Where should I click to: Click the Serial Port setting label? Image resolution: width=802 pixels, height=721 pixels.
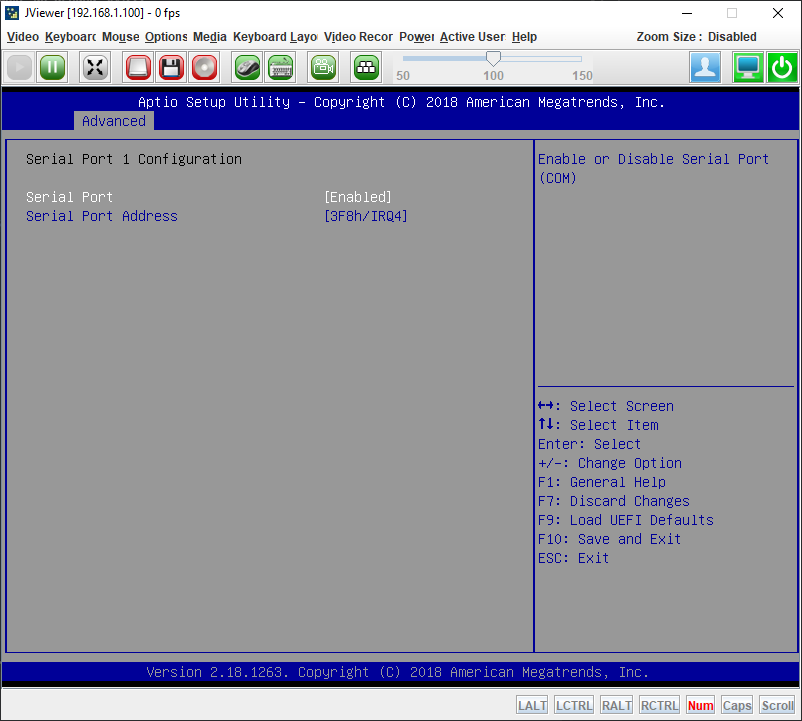70,197
